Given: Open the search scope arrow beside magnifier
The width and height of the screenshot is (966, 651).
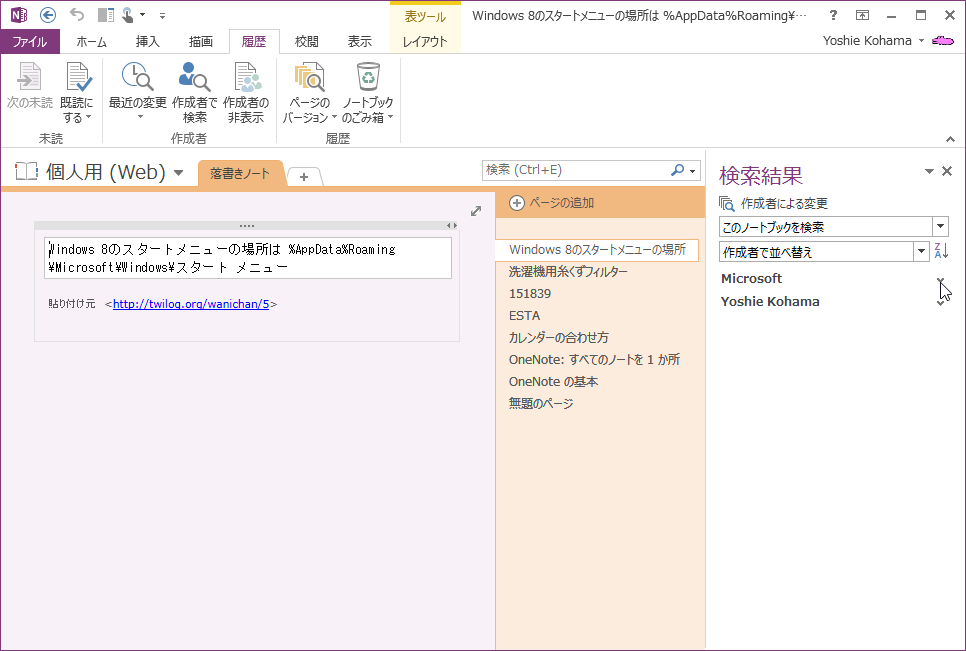Looking at the screenshot, I should [693, 171].
